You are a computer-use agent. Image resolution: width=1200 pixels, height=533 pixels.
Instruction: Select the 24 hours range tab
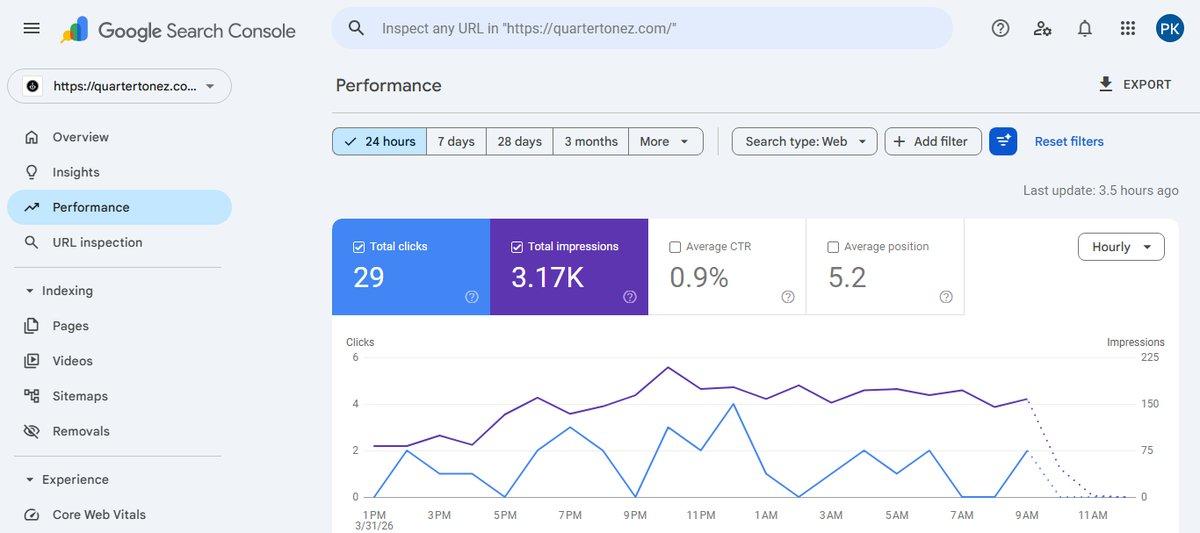(380, 141)
